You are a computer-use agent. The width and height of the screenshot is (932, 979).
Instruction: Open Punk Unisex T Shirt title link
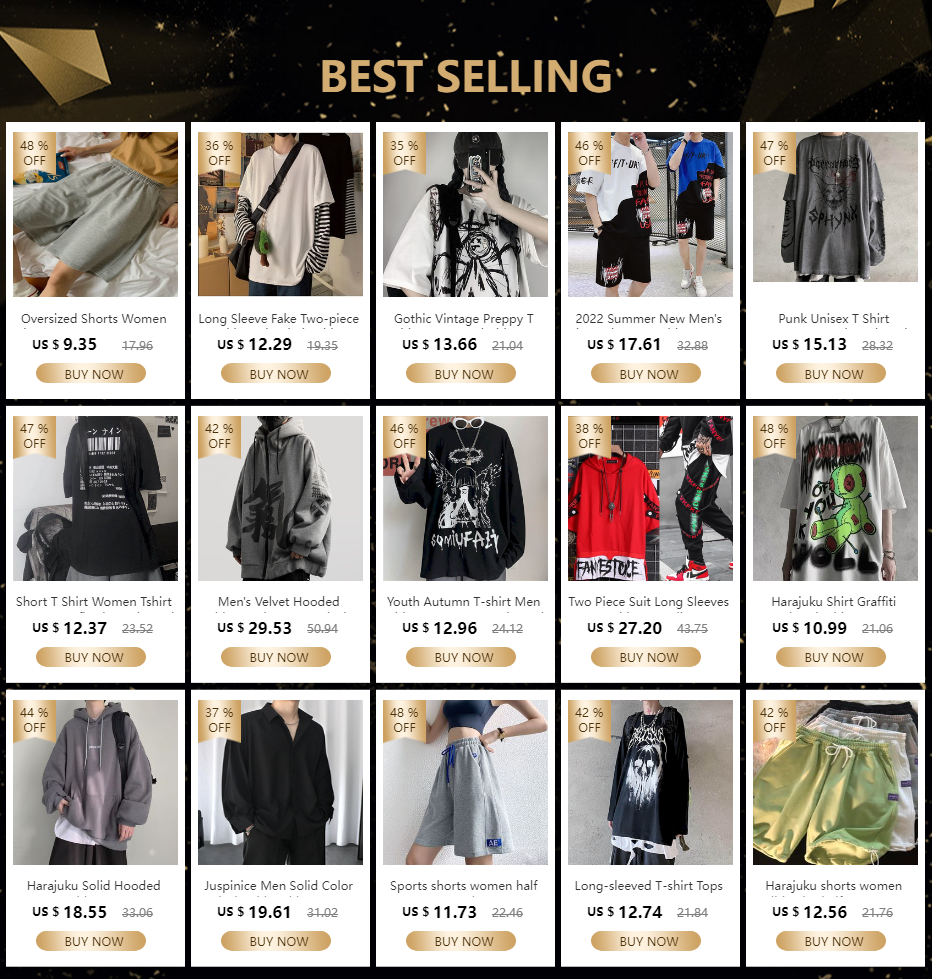(x=833, y=318)
